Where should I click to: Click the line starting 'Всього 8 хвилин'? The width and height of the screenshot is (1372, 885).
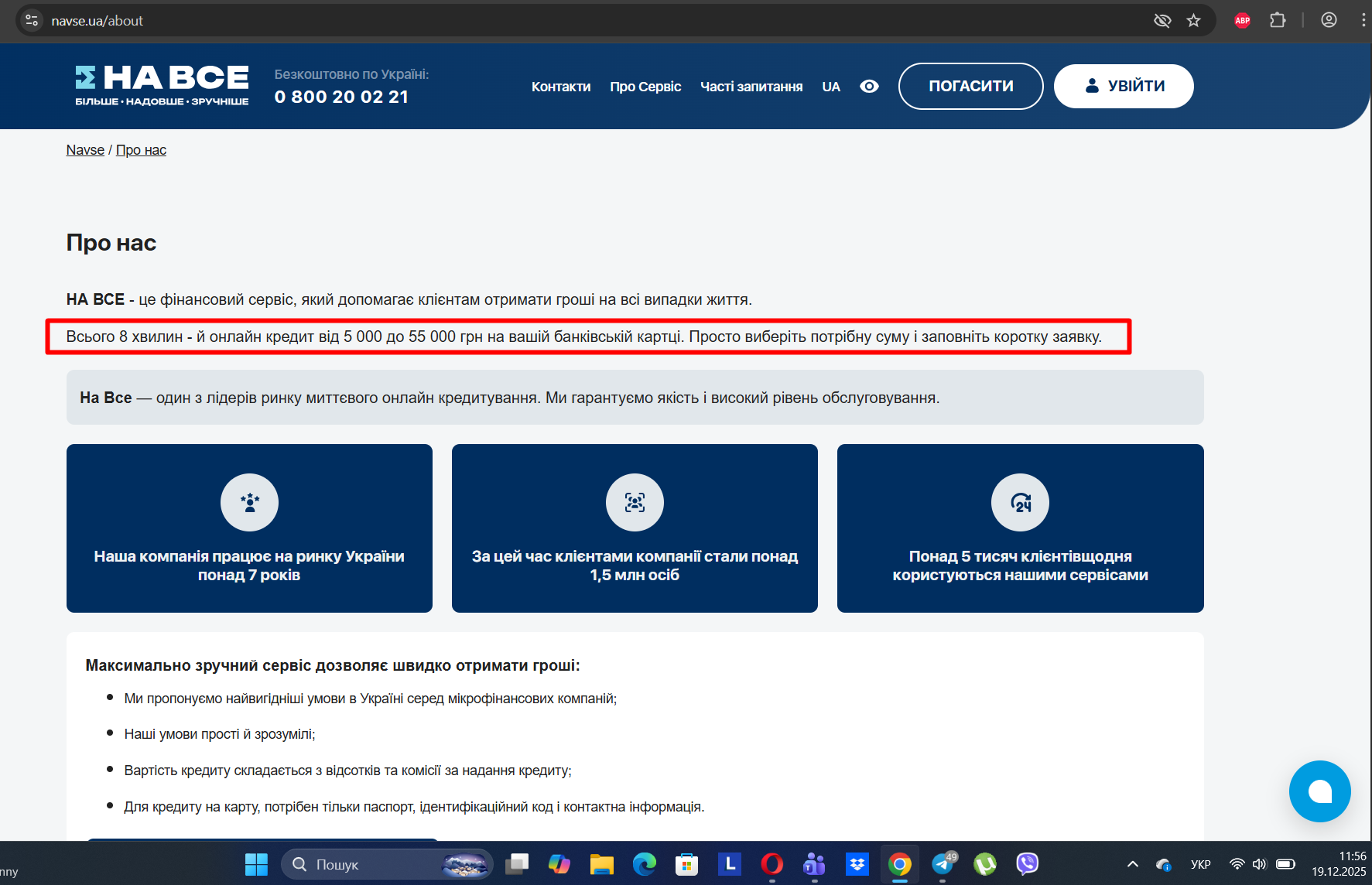click(584, 337)
